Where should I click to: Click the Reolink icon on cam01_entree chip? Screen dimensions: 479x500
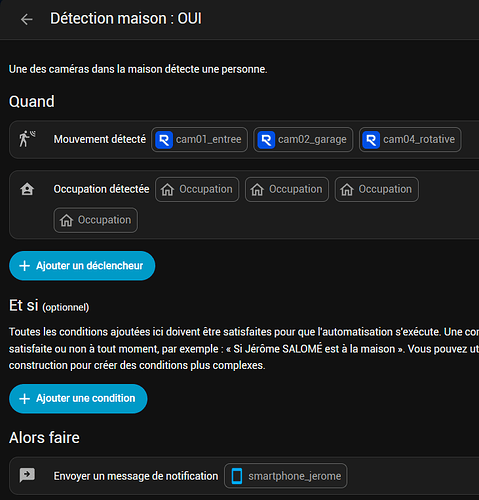164,139
